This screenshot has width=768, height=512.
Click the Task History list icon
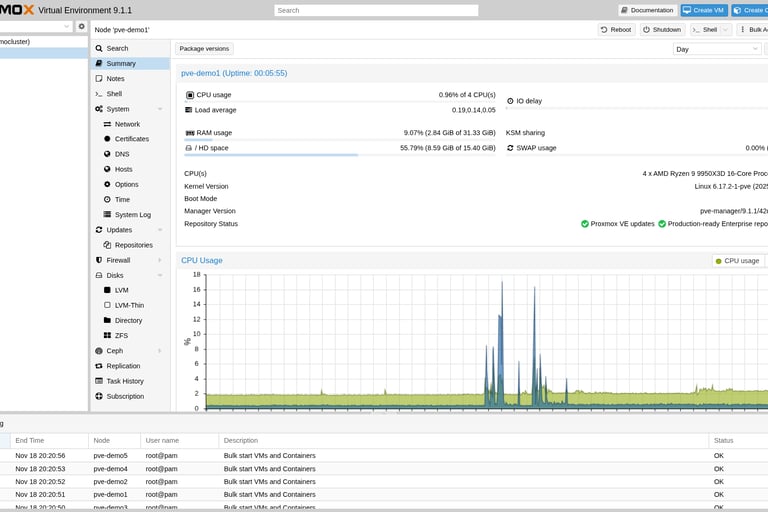point(99,381)
